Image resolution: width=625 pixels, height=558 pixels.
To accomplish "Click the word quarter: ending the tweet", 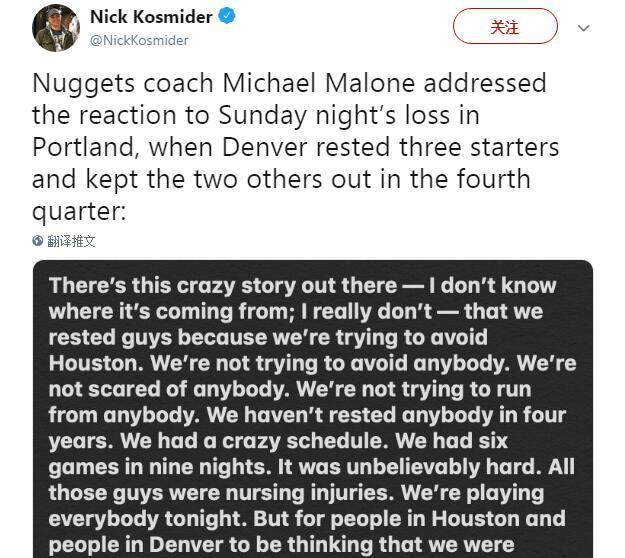I will pyautogui.click(x=79, y=212).
